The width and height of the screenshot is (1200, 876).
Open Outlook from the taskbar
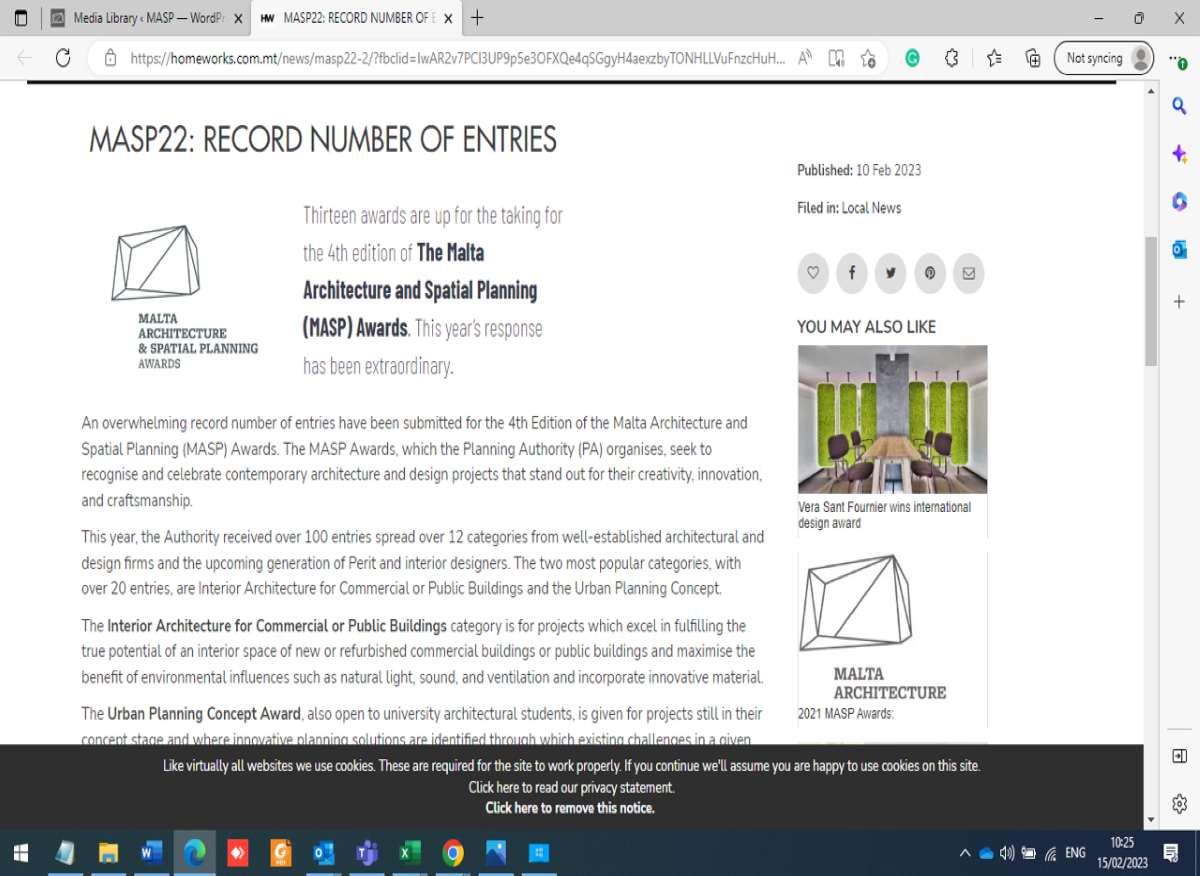pyautogui.click(x=323, y=853)
